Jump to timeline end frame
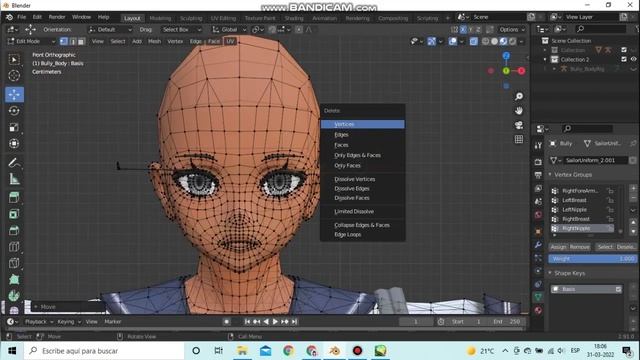This screenshot has width=640, height=360. point(294,322)
